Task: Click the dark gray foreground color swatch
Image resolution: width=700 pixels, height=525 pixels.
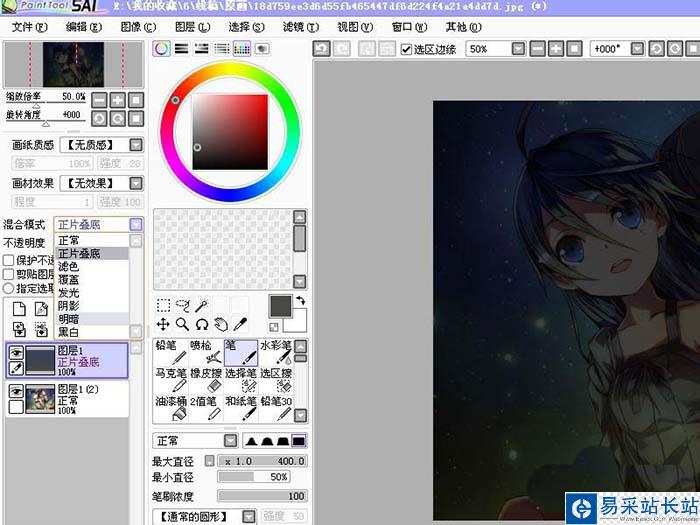Action: coord(280,307)
